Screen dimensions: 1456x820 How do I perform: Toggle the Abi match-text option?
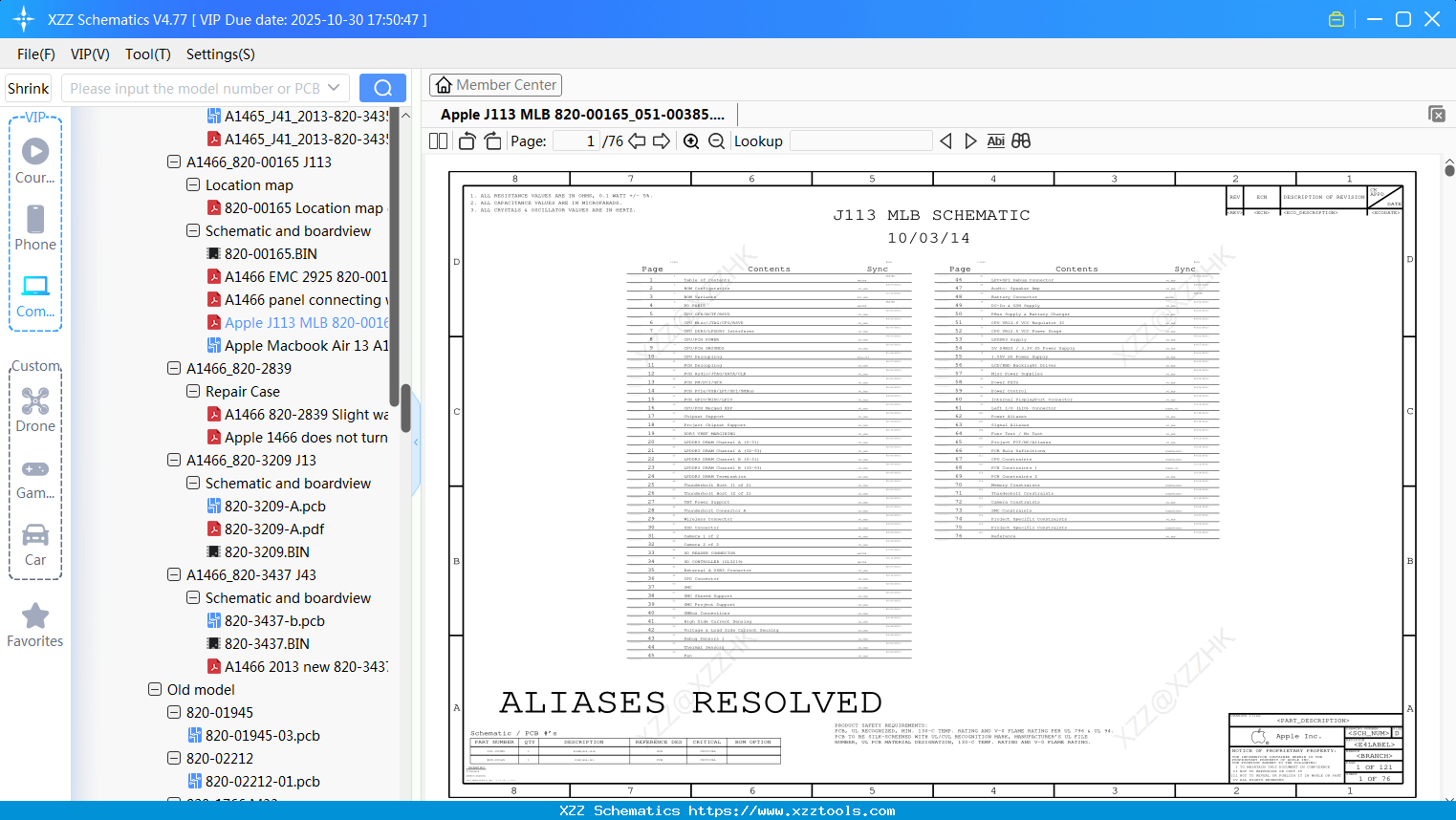pos(995,140)
